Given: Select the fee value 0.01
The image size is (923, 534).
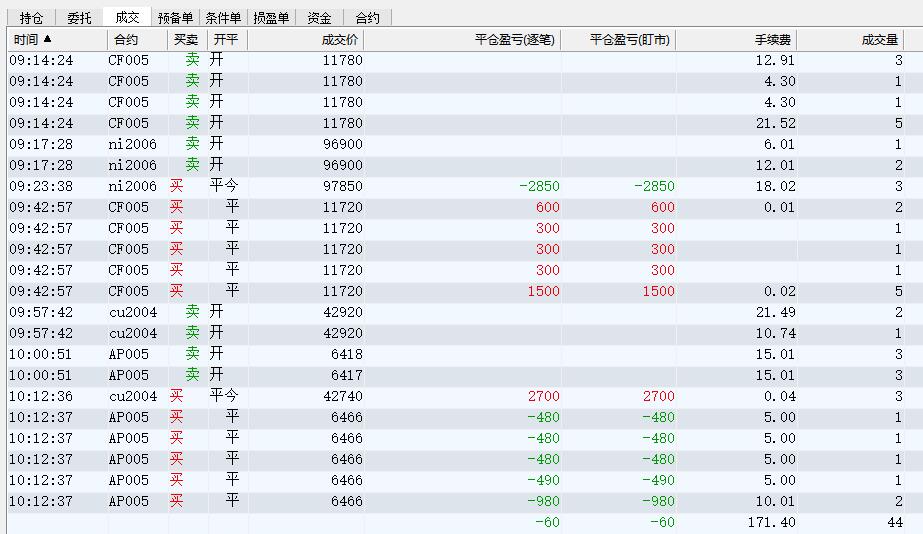Looking at the screenshot, I should pos(779,207).
